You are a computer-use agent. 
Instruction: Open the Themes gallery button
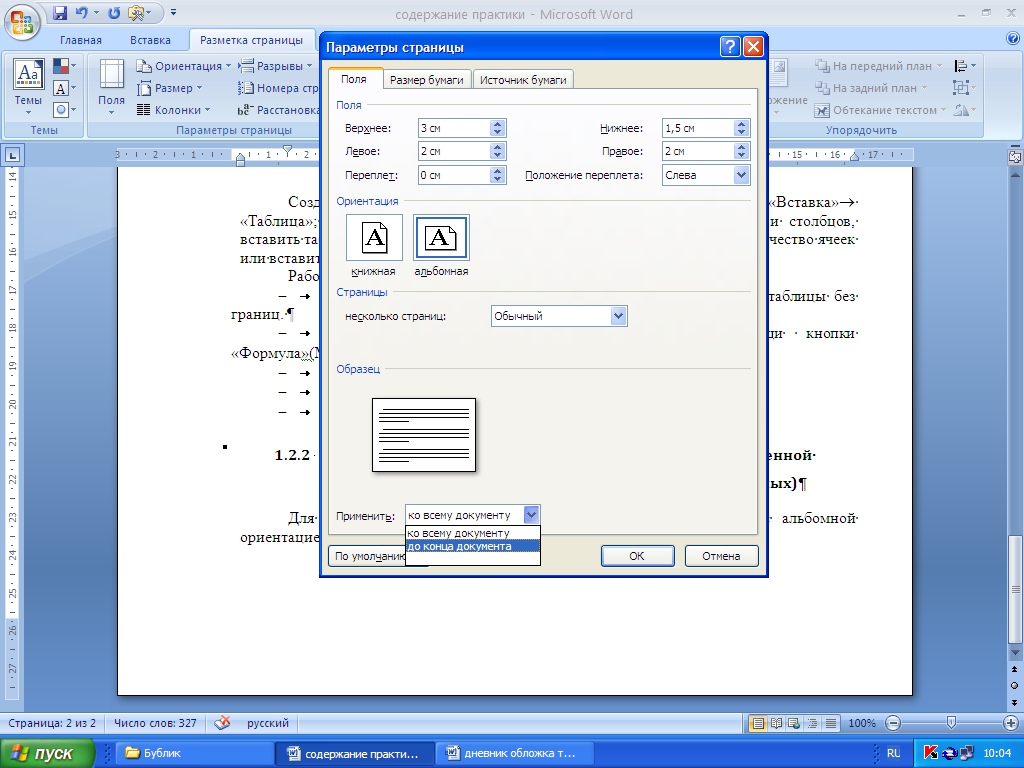click(x=28, y=87)
